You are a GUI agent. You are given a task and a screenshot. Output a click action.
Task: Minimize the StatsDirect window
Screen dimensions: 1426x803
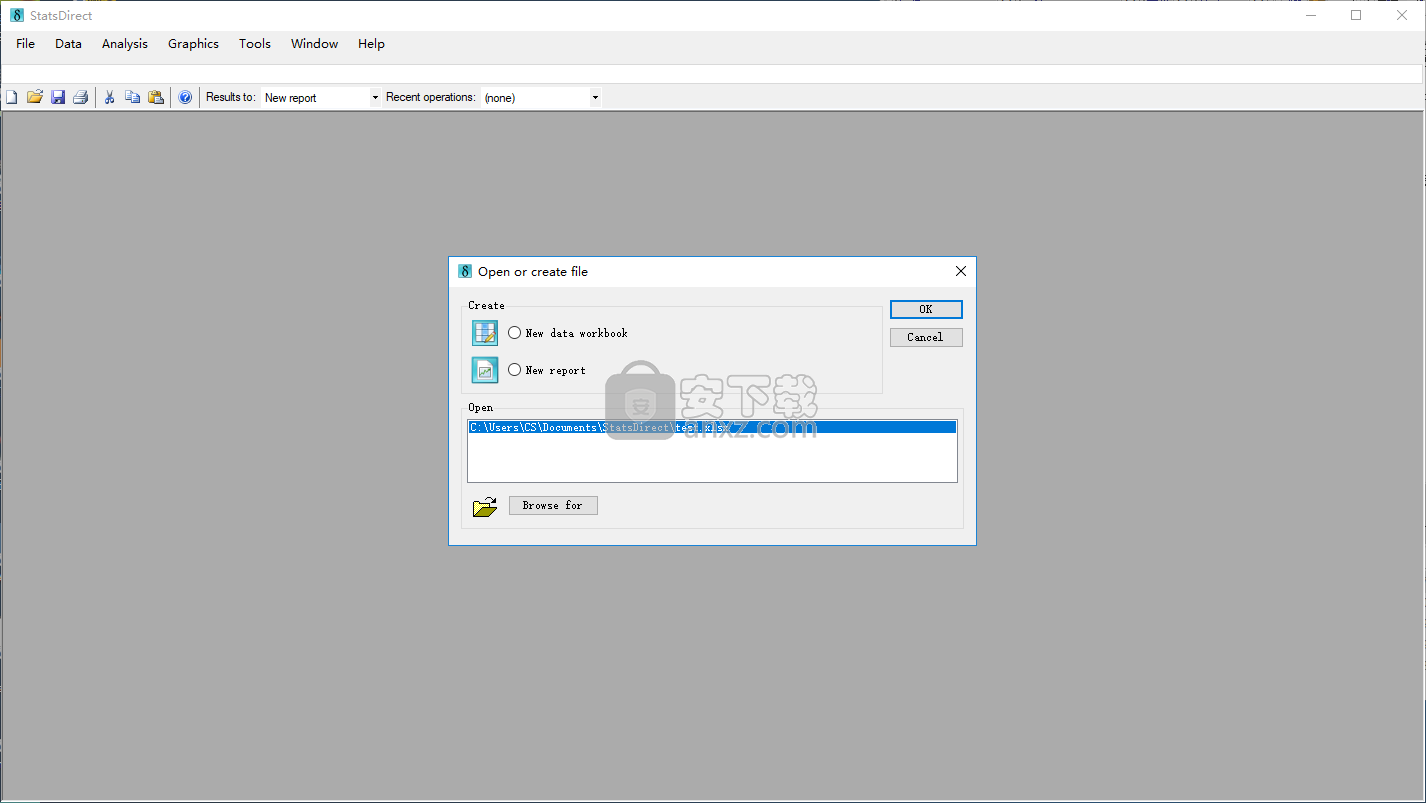point(1311,15)
